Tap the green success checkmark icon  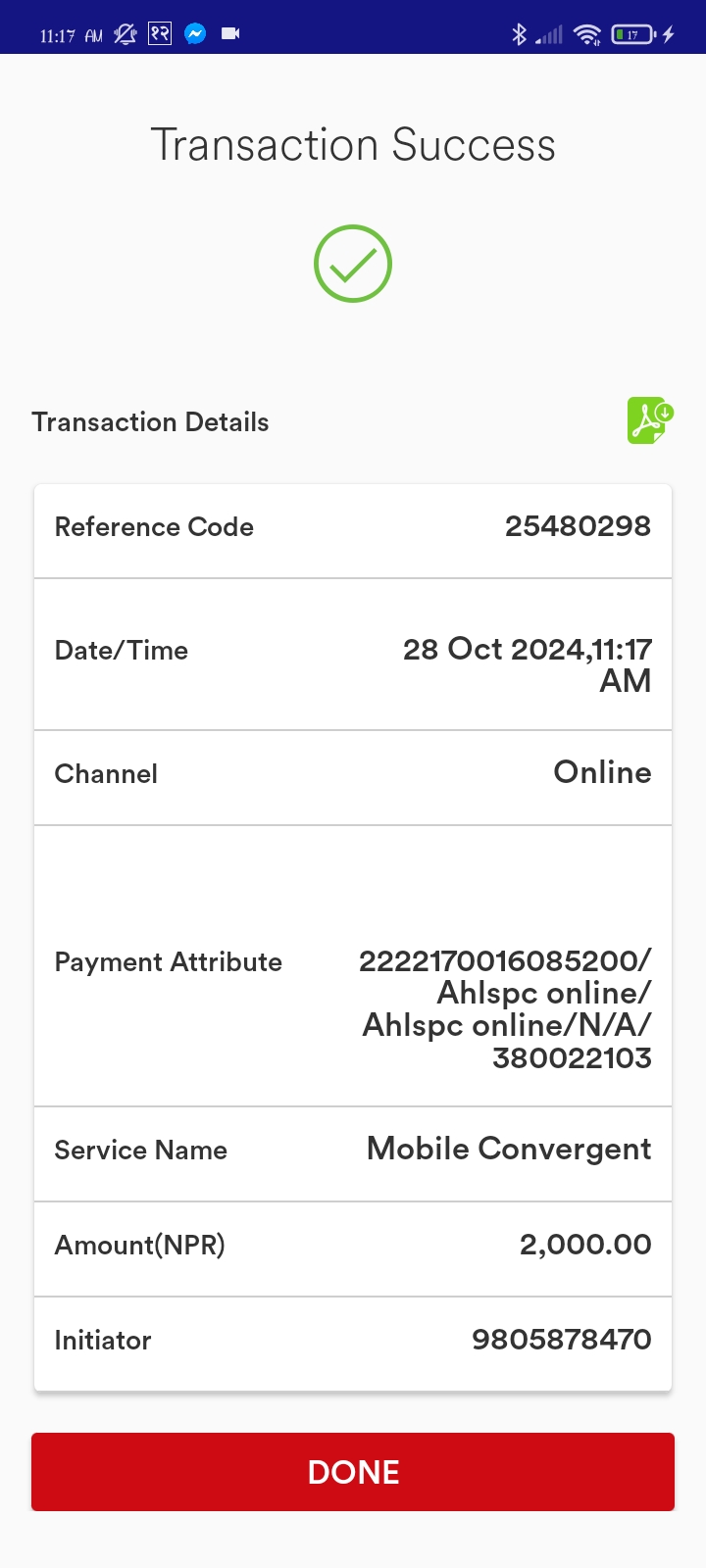click(x=353, y=264)
